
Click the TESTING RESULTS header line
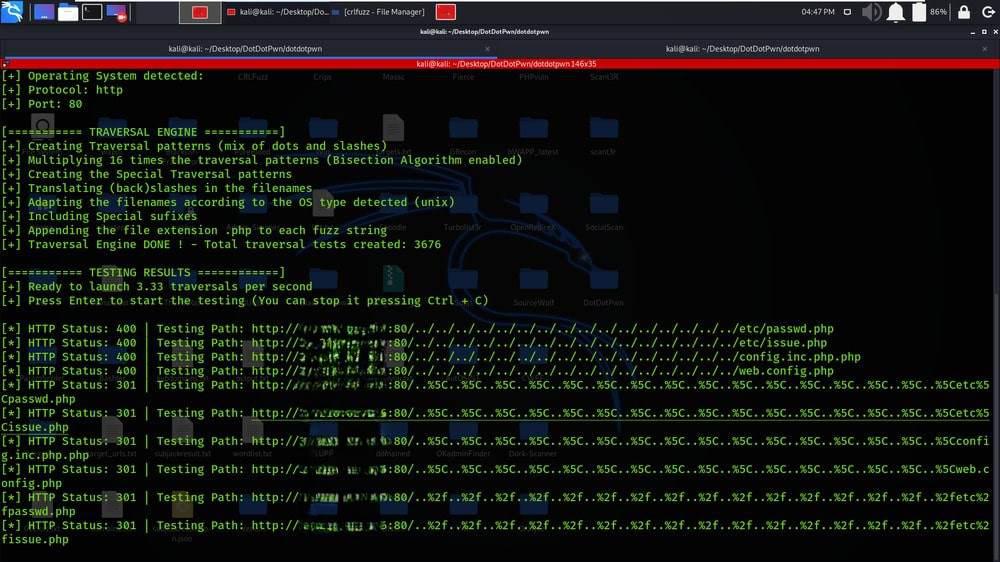point(143,272)
